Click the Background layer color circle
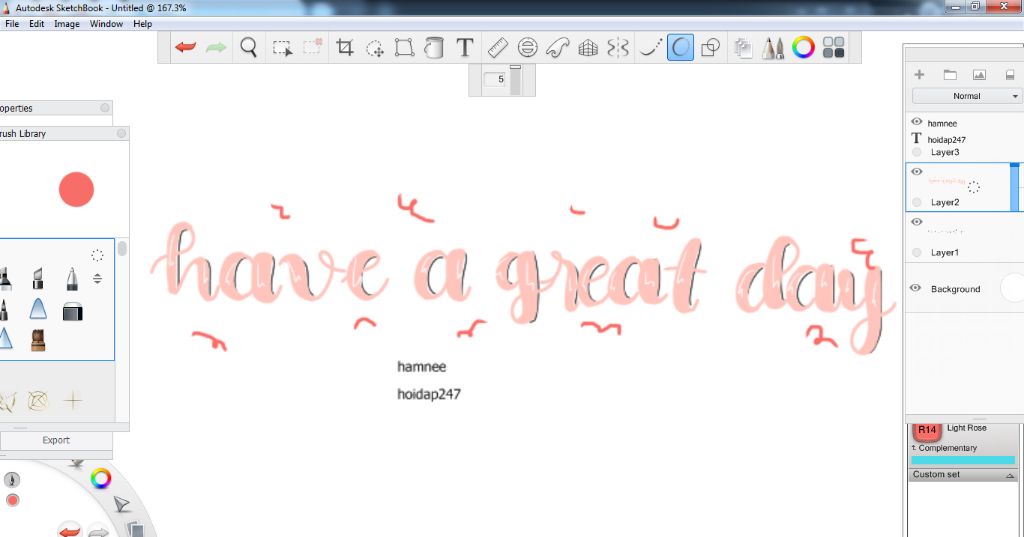The width and height of the screenshot is (1024, 537). coord(1013,288)
